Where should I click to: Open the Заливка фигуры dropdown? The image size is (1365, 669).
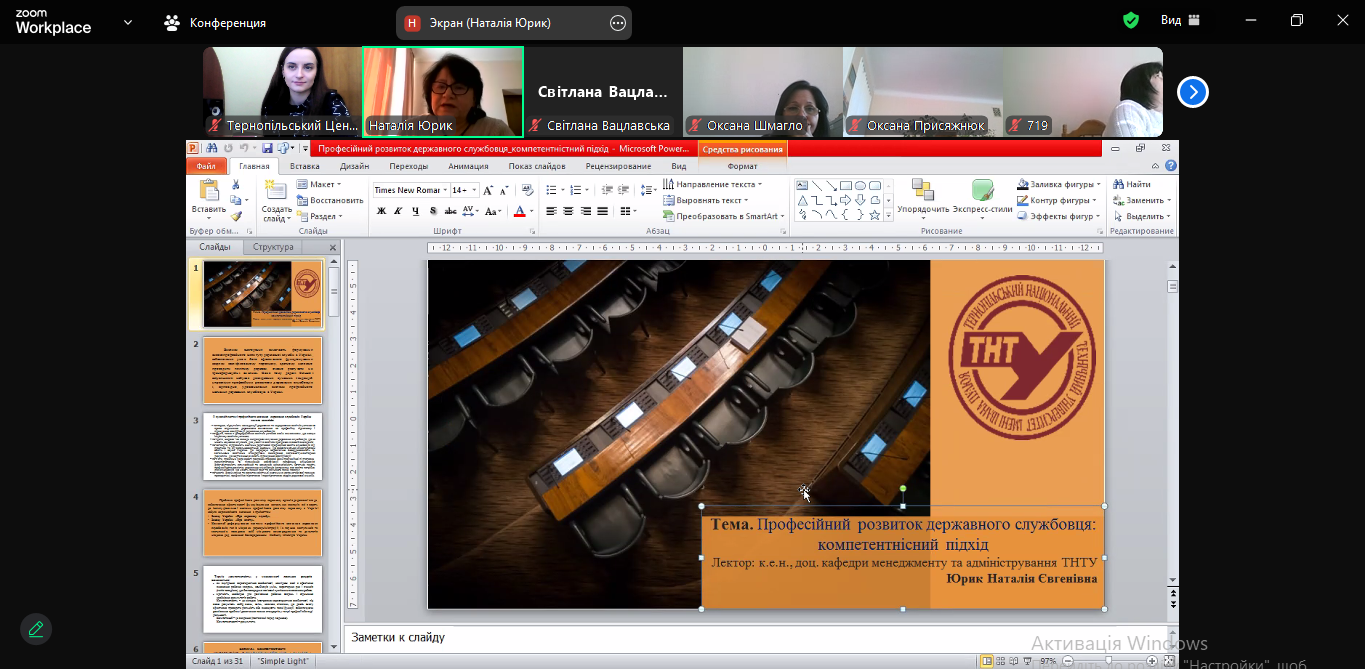tap(1055, 184)
